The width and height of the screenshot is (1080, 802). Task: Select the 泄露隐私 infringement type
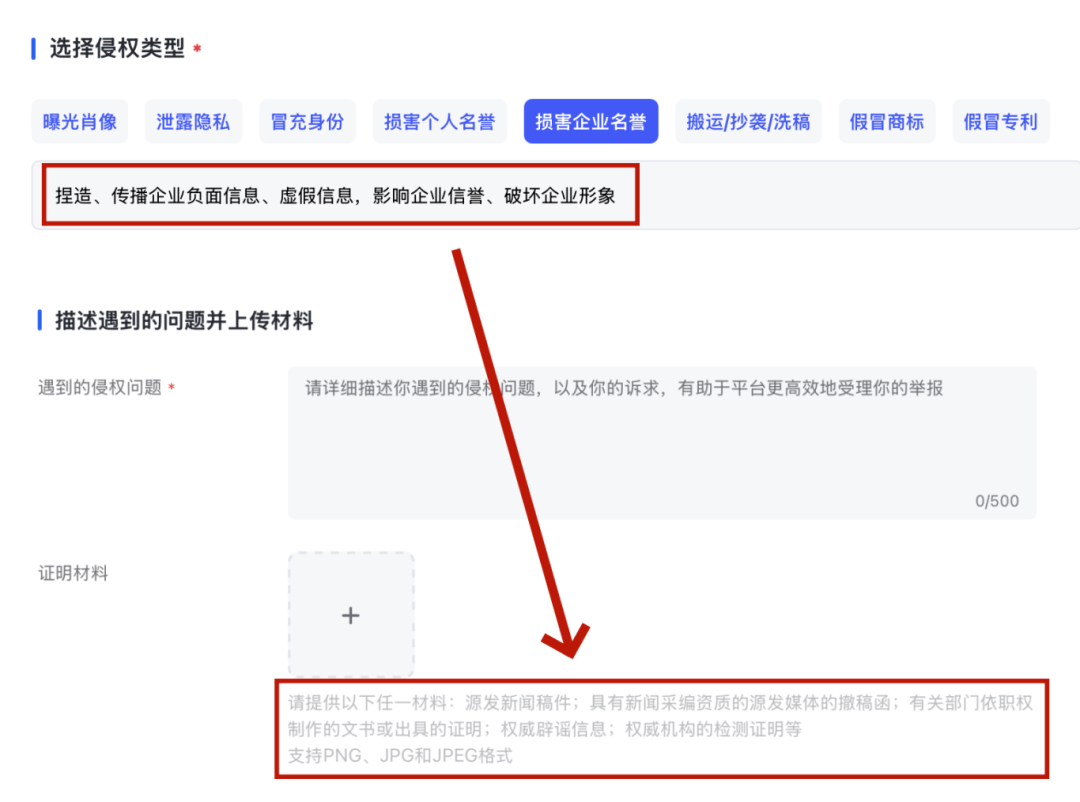[x=193, y=122]
